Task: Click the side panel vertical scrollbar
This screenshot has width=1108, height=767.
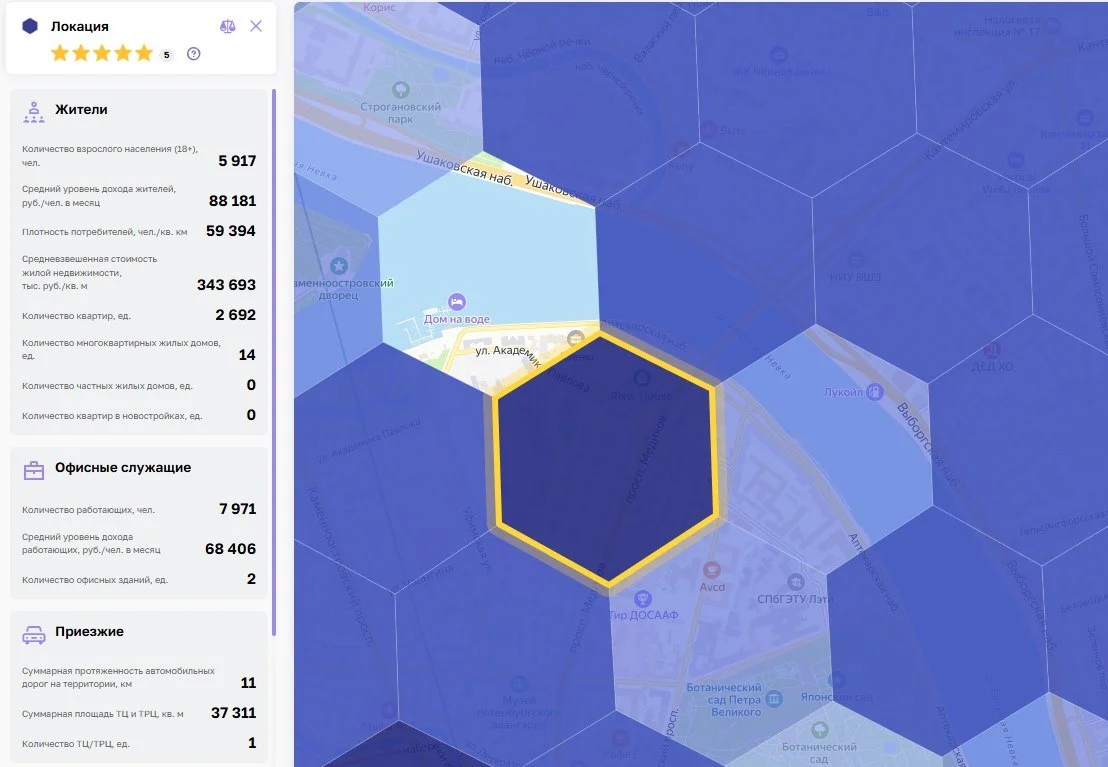Action: point(273,363)
